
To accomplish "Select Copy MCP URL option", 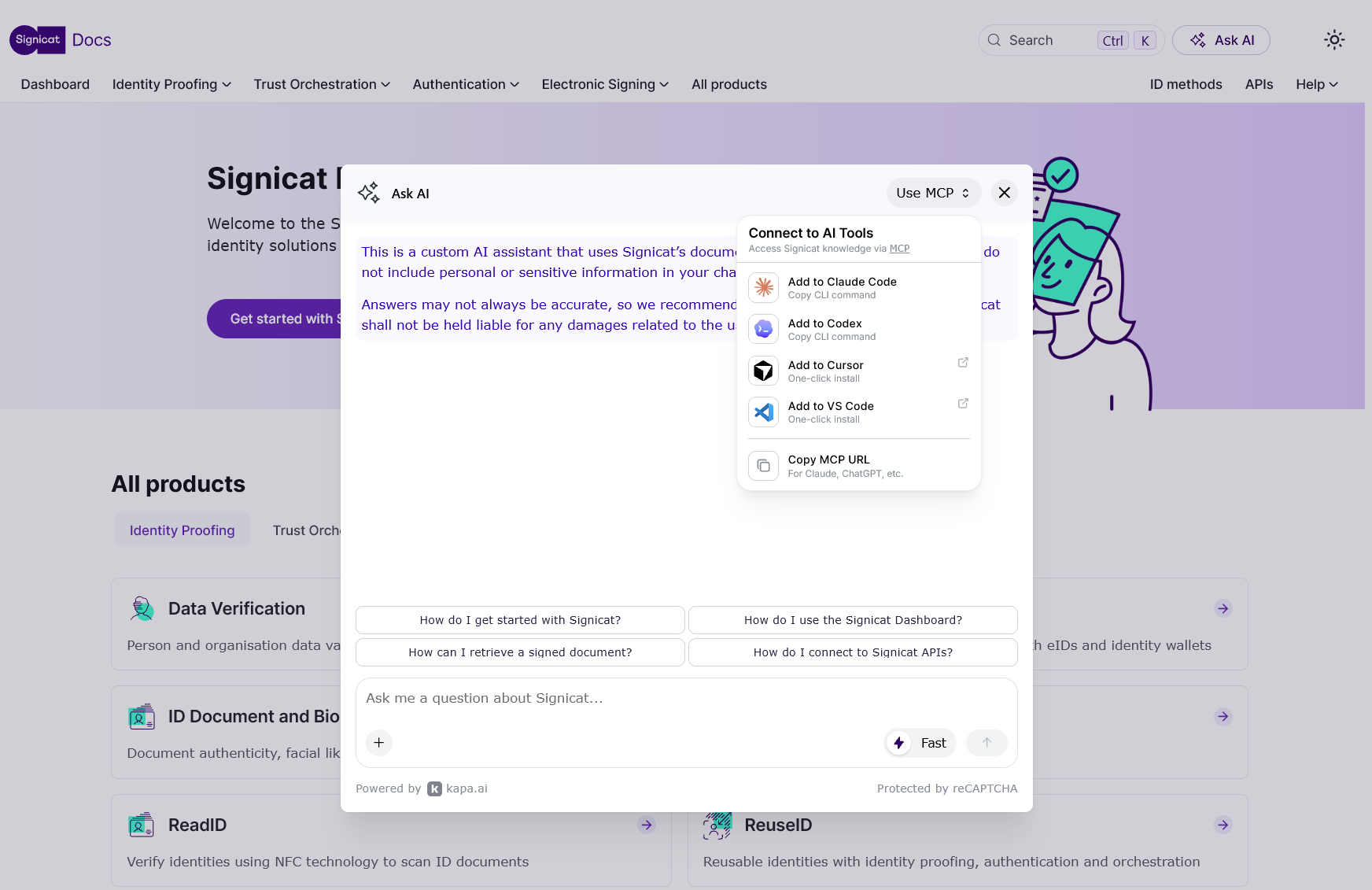I will (x=859, y=466).
